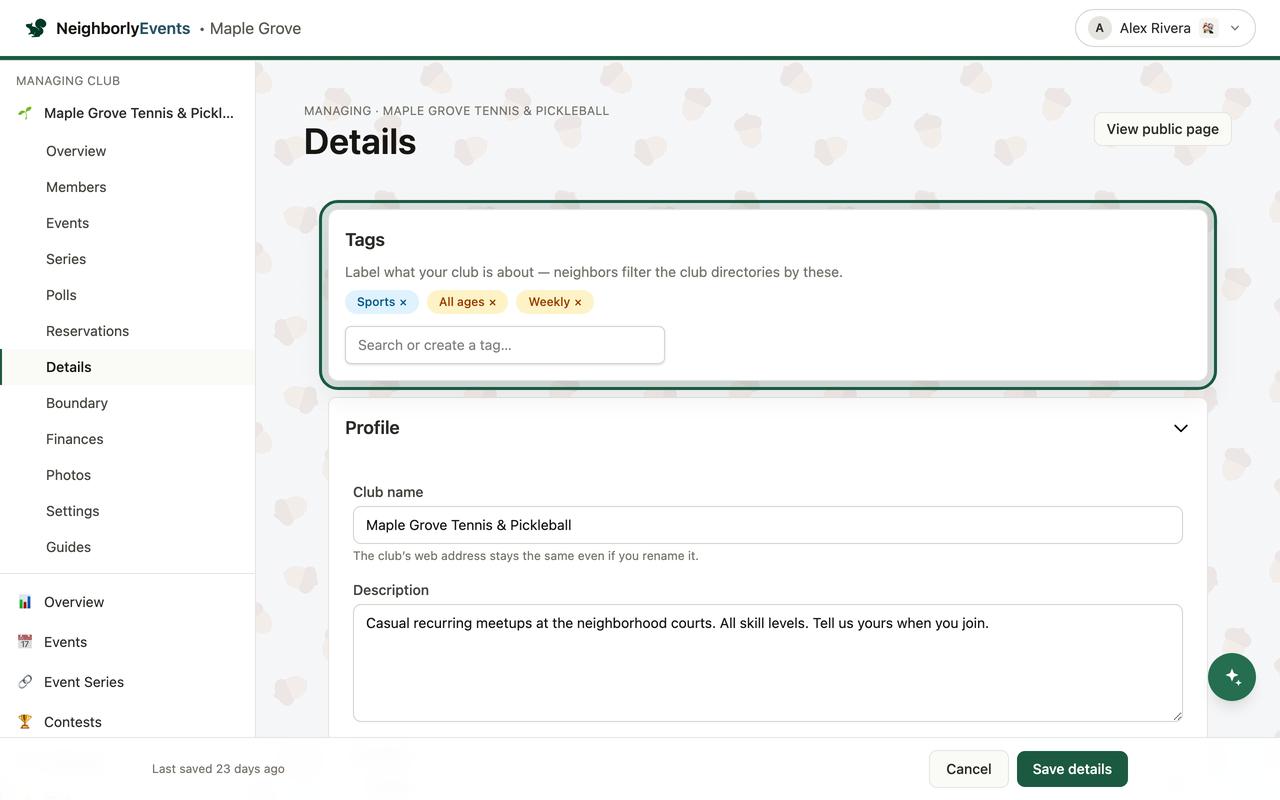Go to Contests in the sidebar
Image resolution: width=1280 pixels, height=800 pixels.
coord(73,722)
